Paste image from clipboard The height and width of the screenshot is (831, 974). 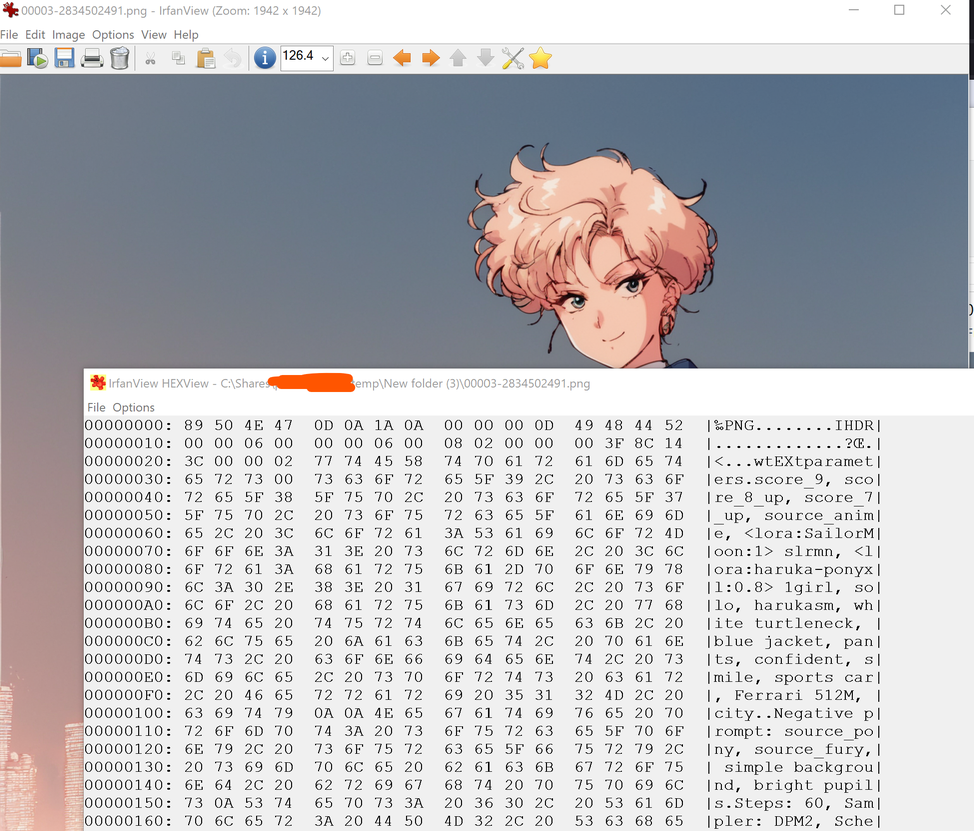[207, 58]
